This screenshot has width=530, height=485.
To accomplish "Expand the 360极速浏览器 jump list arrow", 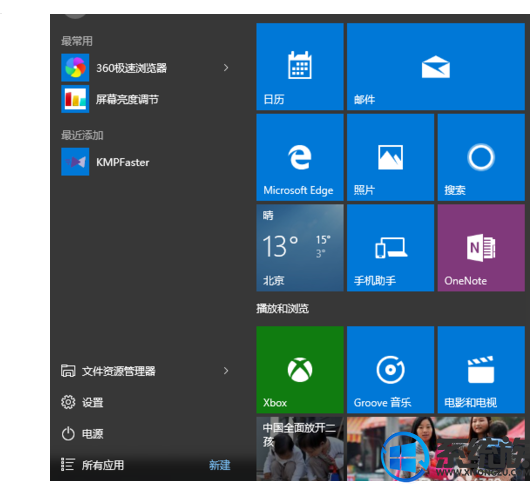I will [226, 68].
